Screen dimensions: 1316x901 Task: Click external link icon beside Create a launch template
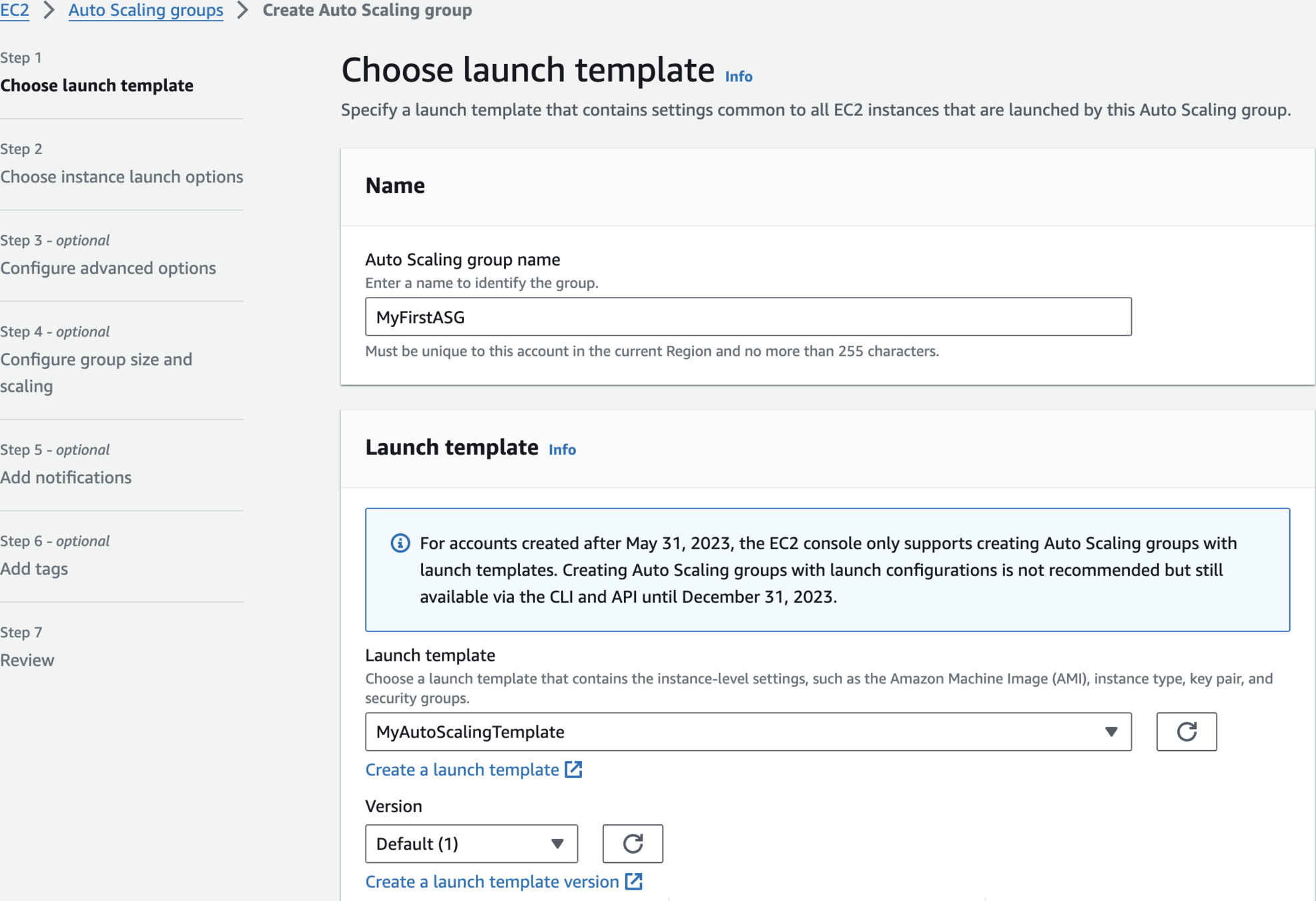(x=574, y=770)
